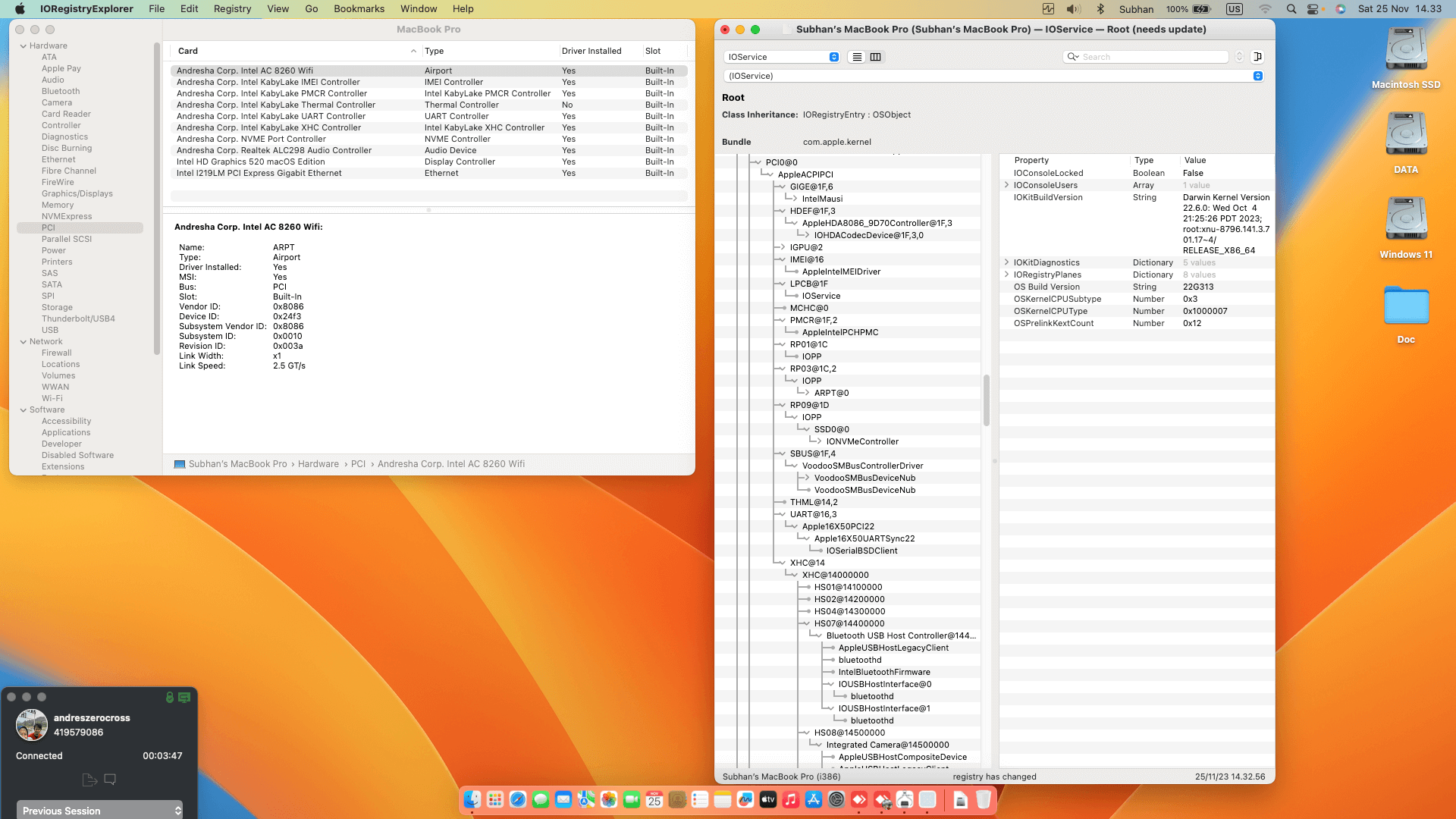Open Music from the Dock
This screenshot has width=1456, height=819.
pos(791,799)
